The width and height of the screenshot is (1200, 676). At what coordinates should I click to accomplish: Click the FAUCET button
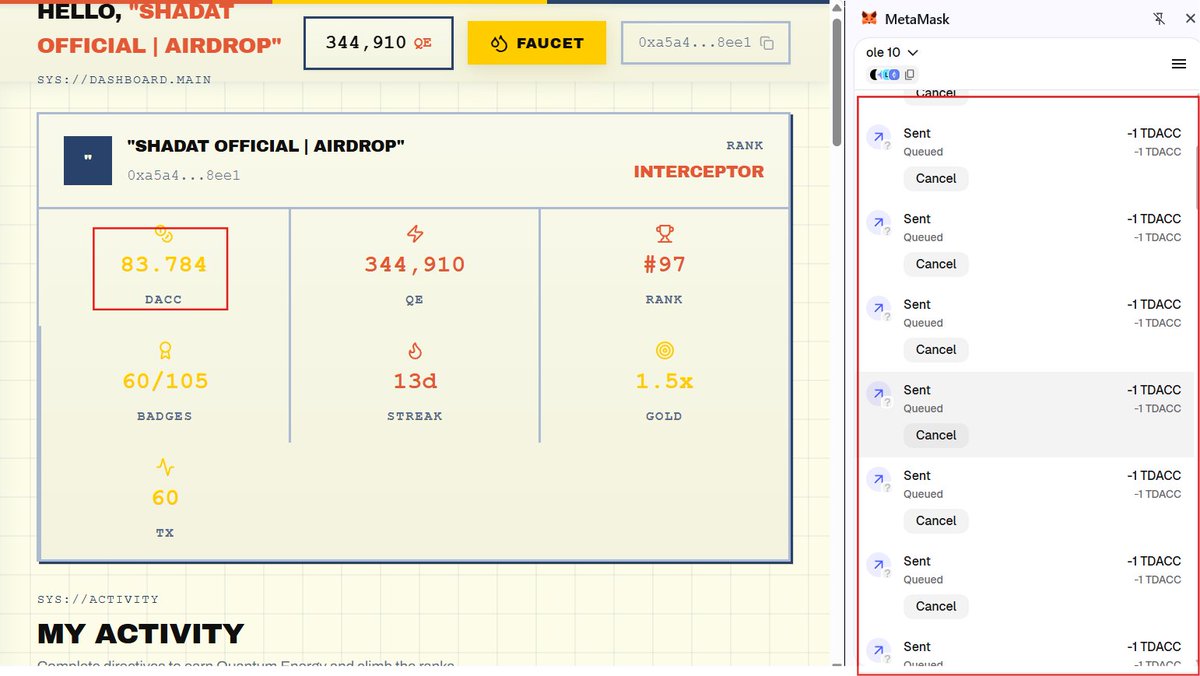[x=537, y=43]
